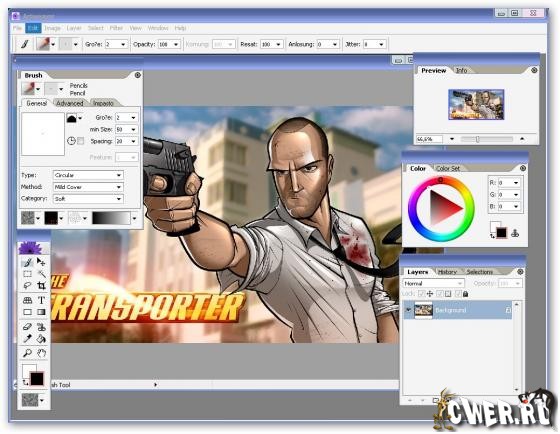Image resolution: width=560 pixels, height=434 pixels.
Task: Choose the Eraser tool
Action: tap(27, 326)
